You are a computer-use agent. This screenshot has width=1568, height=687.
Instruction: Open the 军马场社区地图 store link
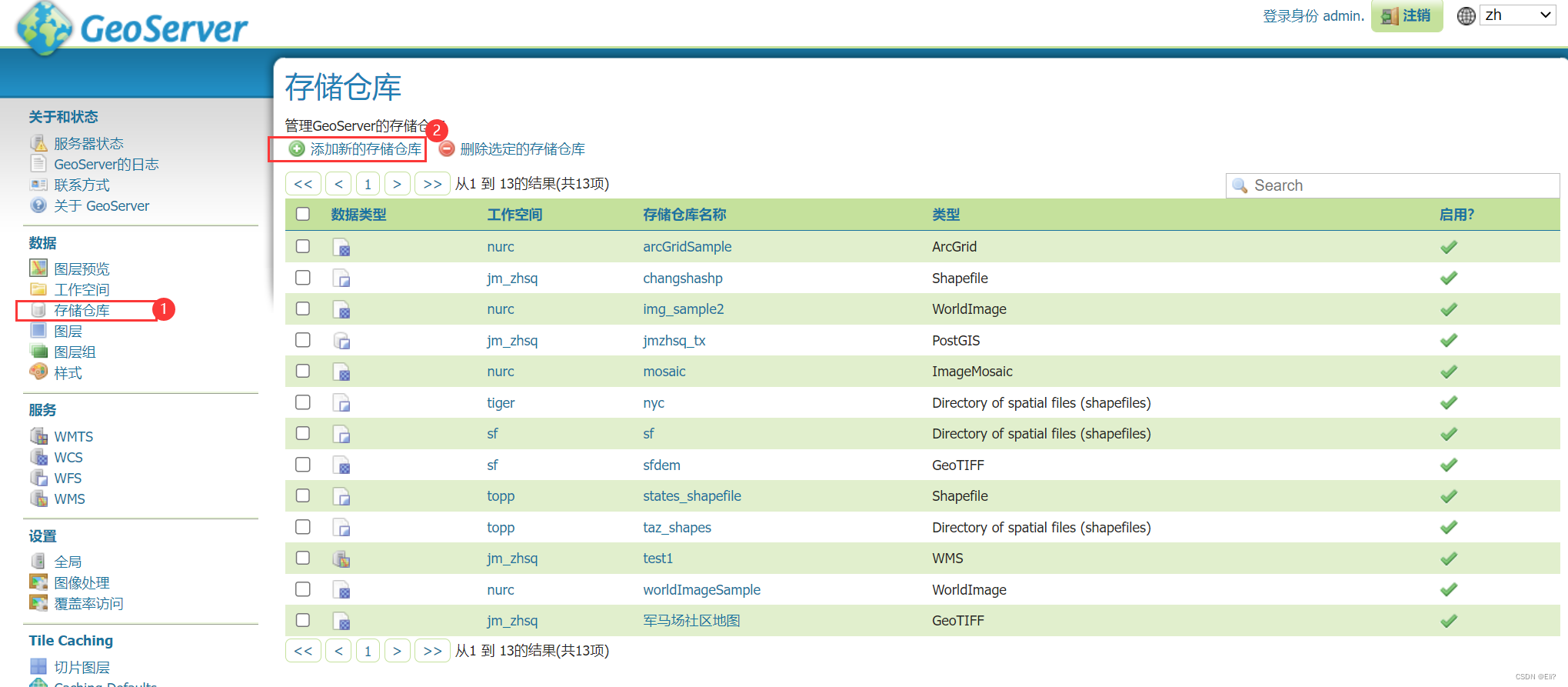(691, 621)
